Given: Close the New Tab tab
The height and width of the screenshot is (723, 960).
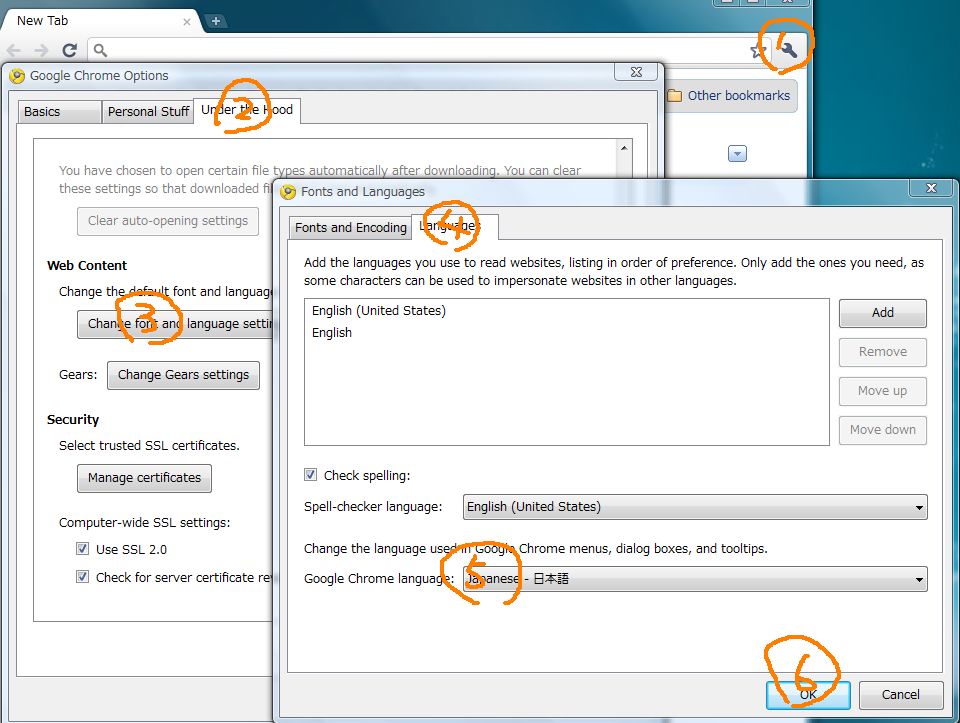Looking at the screenshot, I should point(187,22).
